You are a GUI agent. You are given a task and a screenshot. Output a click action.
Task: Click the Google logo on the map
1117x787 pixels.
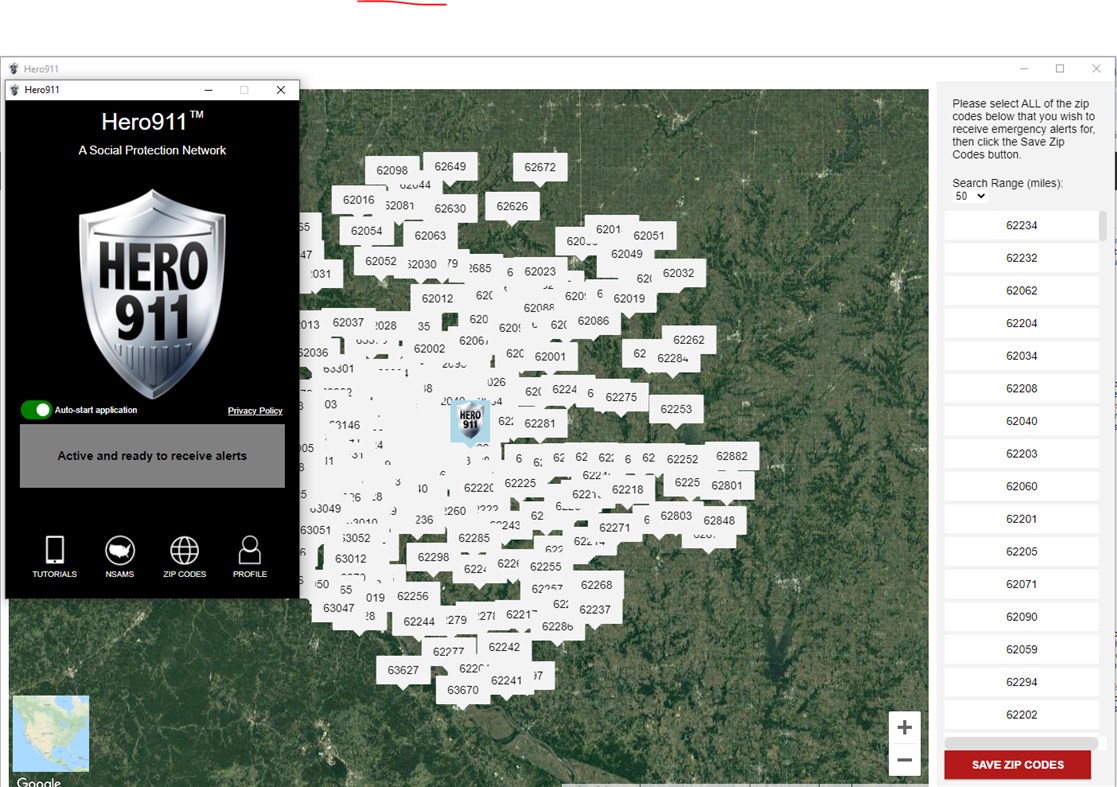pyautogui.click(x=38, y=781)
